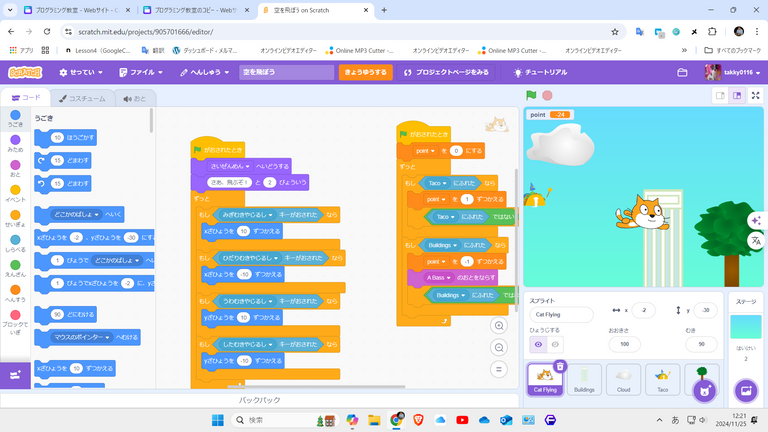The width and height of the screenshot is (768, 432).
Task: Open the せってい settings menu
Action: pyautogui.click(x=81, y=72)
